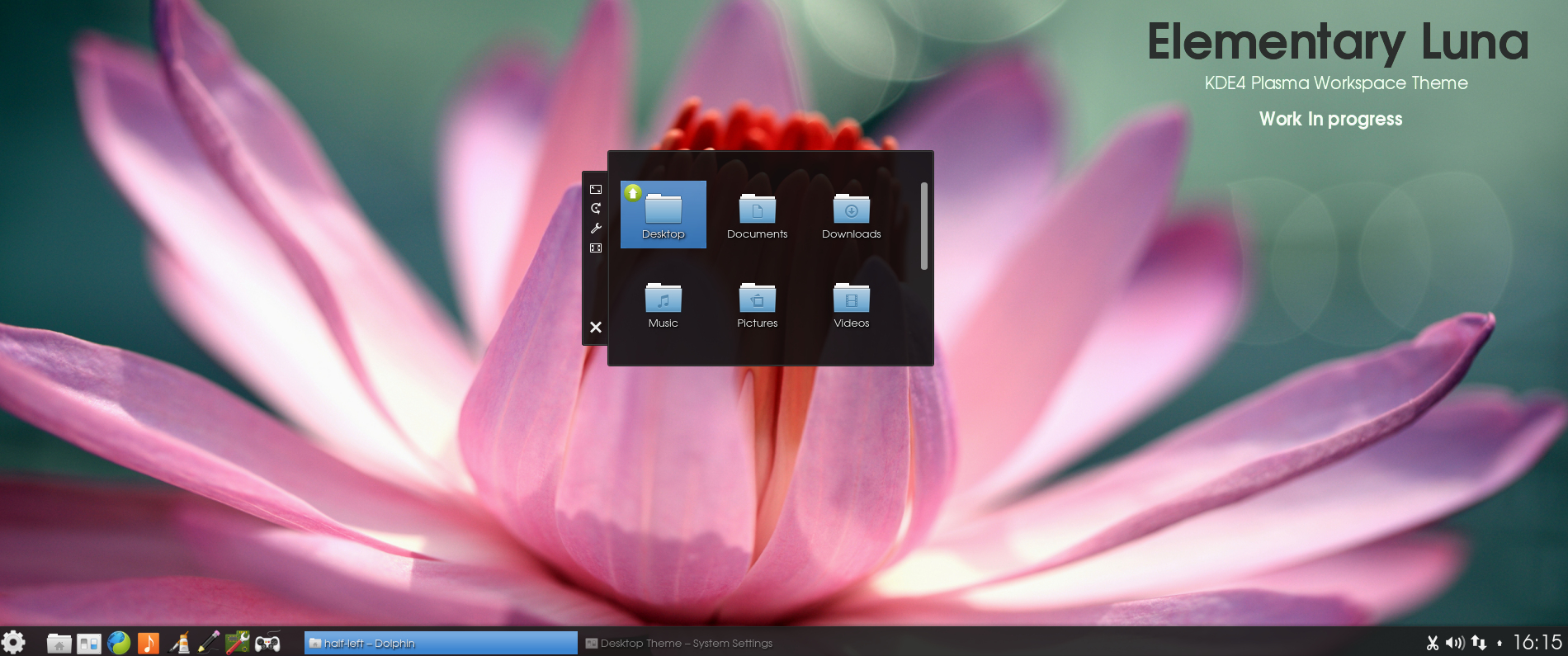Open the gear application launcher

pyautogui.click(x=13, y=642)
